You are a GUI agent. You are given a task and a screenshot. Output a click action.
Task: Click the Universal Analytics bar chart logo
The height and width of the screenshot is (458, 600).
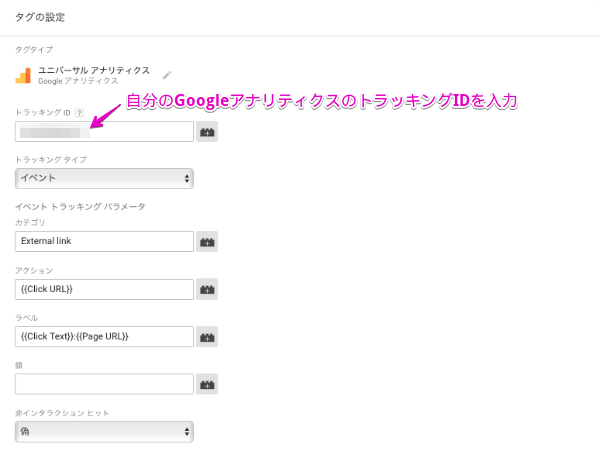coord(23,75)
